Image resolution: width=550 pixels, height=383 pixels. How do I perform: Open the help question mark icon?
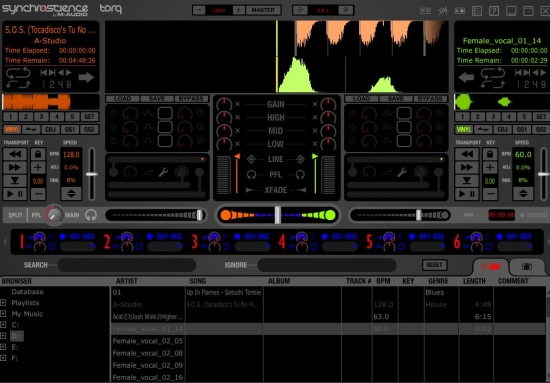[494, 11]
